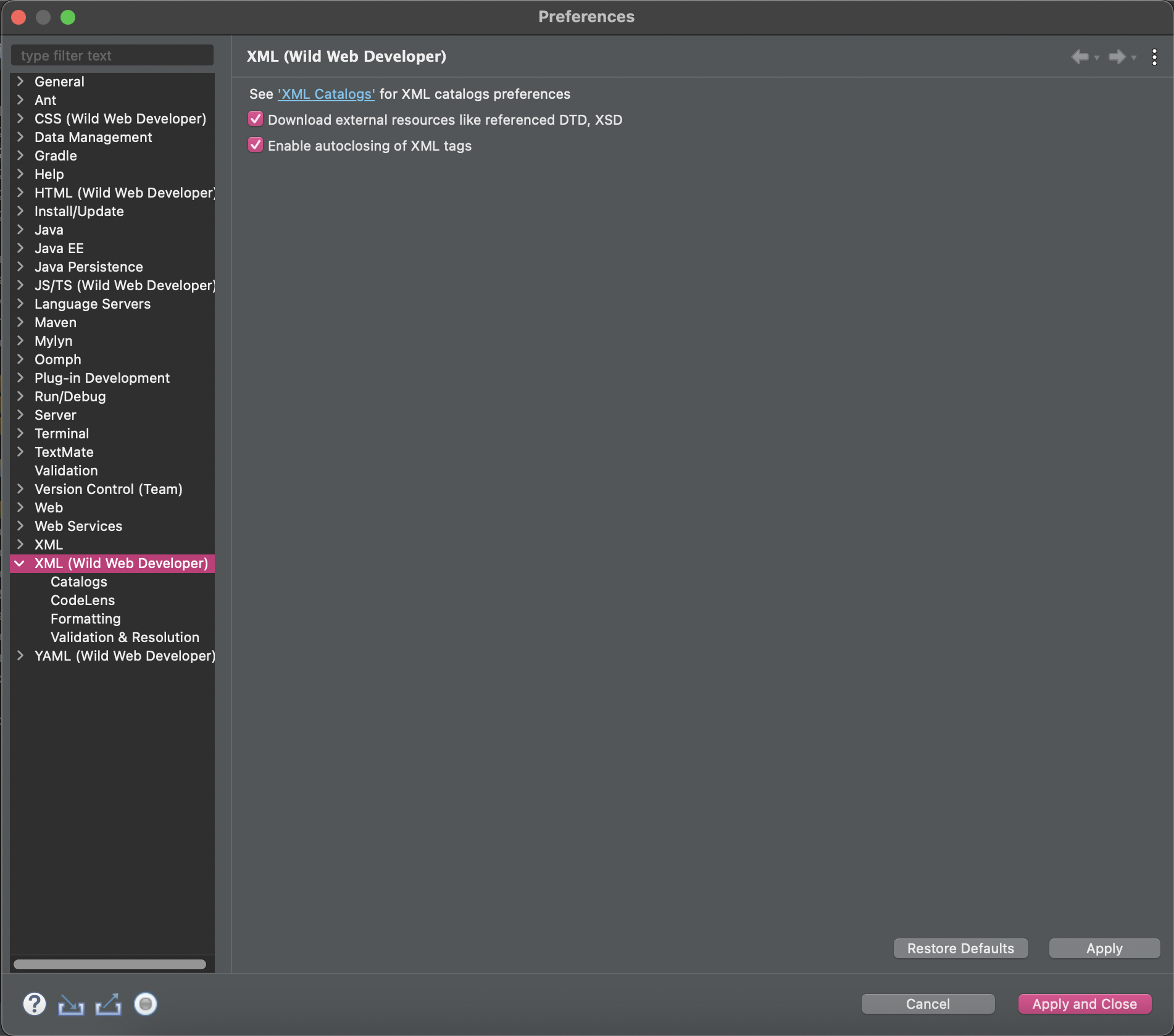This screenshot has height=1036, width=1174.
Task: Click the Cancel button
Action: coord(928,1004)
